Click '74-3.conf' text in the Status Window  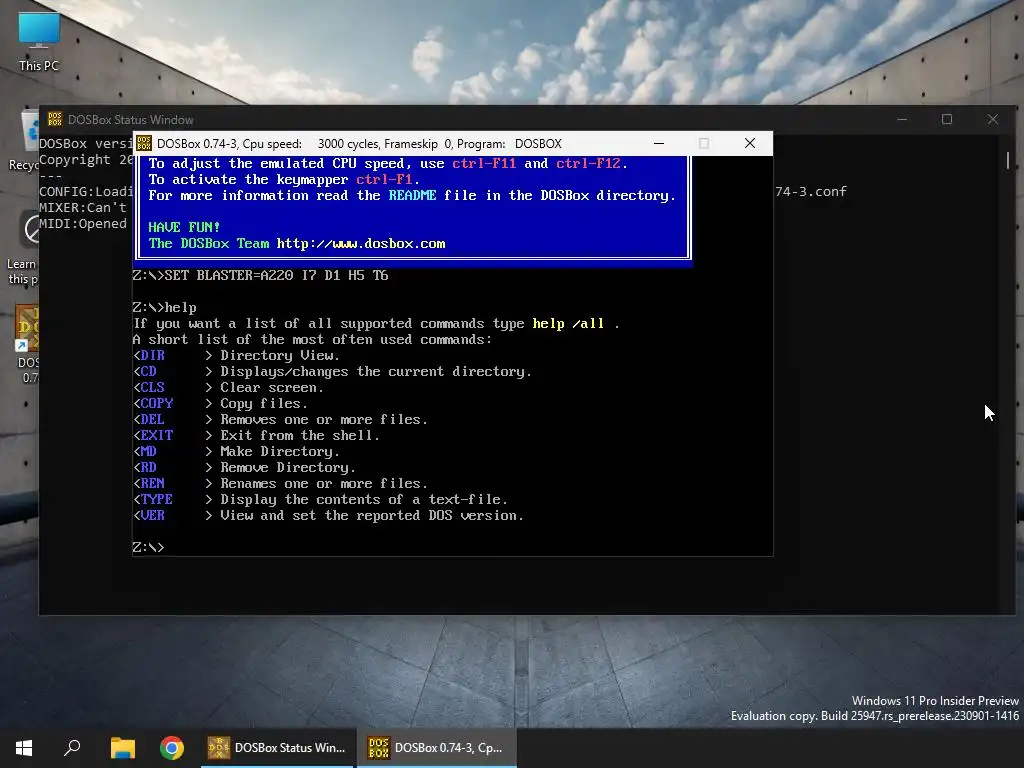coord(811,191)
